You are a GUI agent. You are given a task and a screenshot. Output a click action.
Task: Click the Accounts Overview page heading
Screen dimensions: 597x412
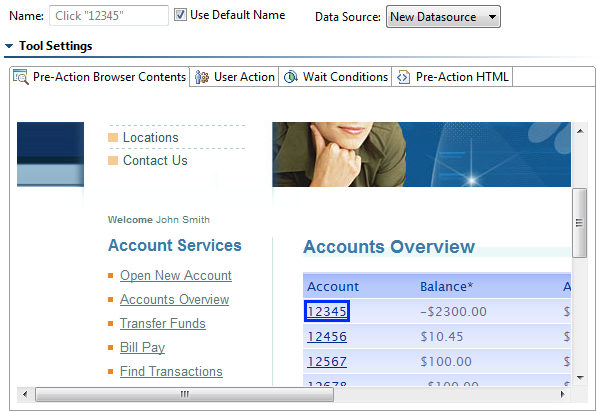tap(389, 247)
